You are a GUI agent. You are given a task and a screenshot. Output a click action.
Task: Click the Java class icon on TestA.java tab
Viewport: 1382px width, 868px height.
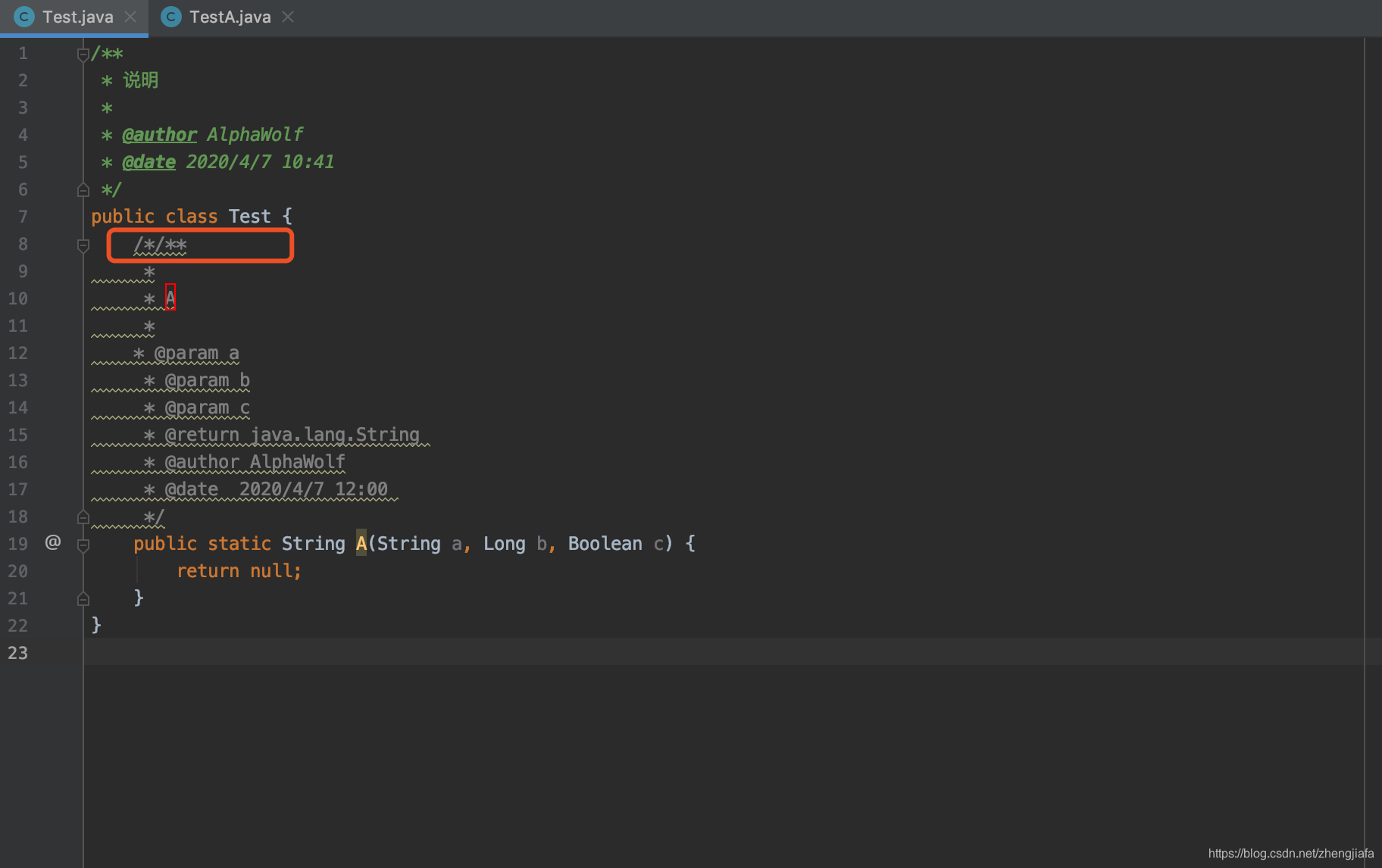coord(171,17)
